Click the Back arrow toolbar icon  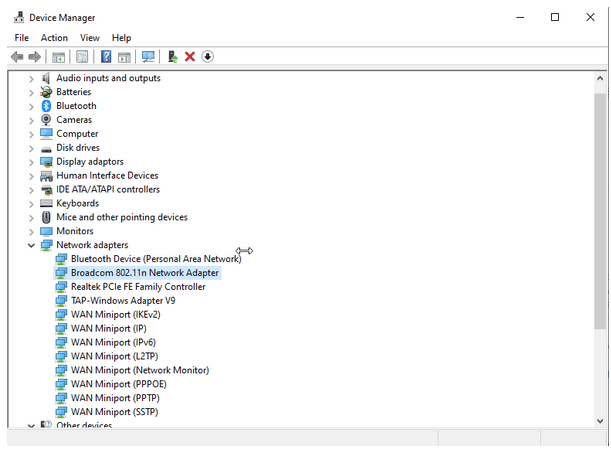pyautogui.click(x=17, y=57)
